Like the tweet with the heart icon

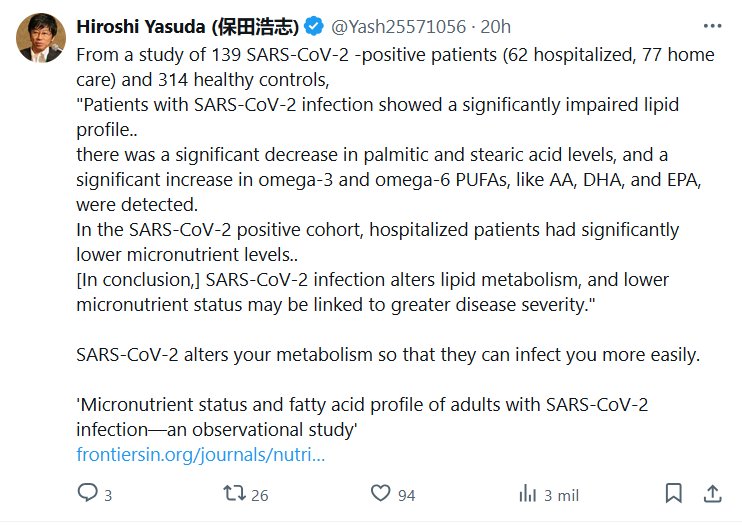(380, 493)
